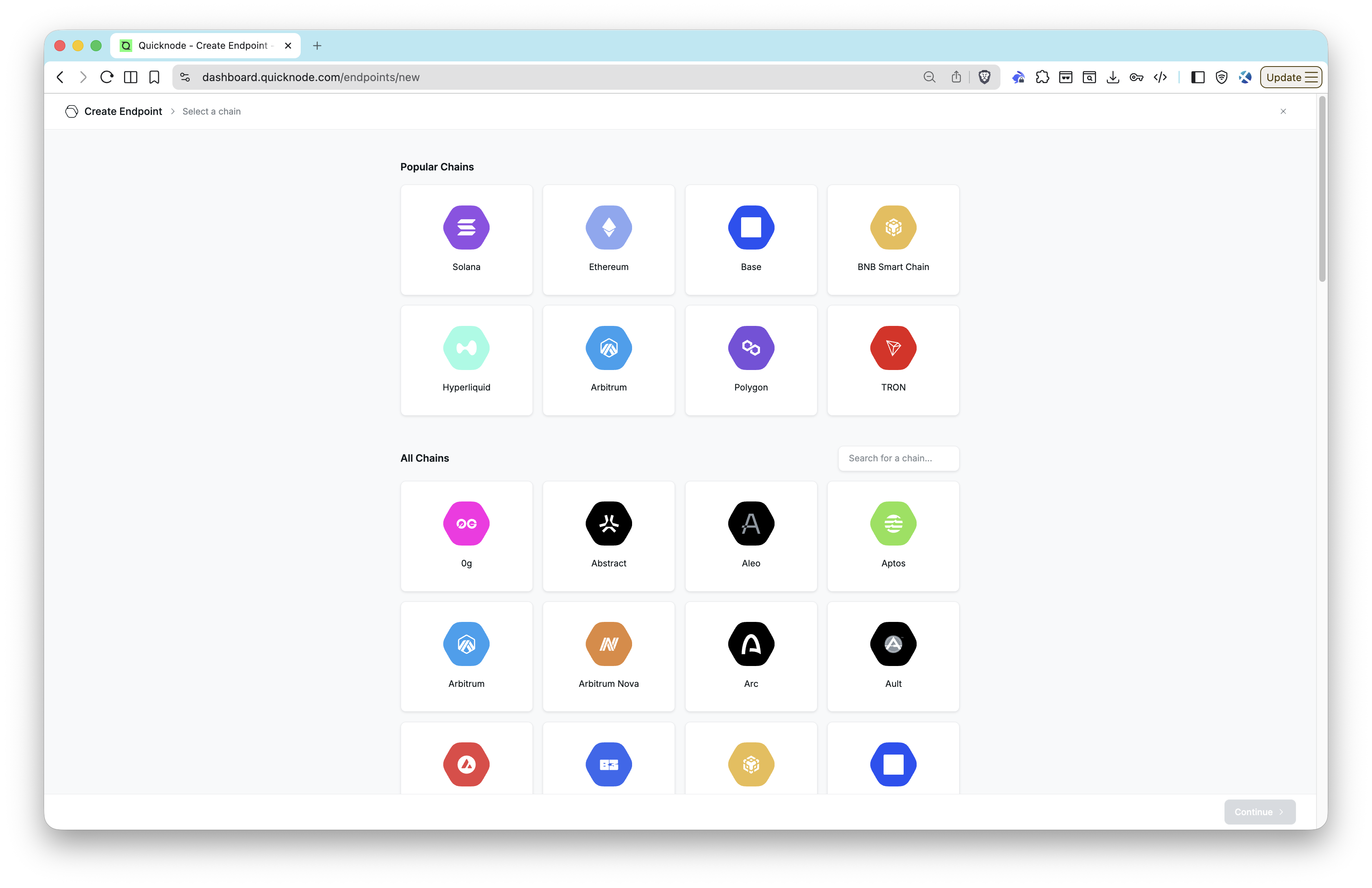Open a new browser tab
The height and width of the screenshot is (888, 1372).
tap(317, 46)
